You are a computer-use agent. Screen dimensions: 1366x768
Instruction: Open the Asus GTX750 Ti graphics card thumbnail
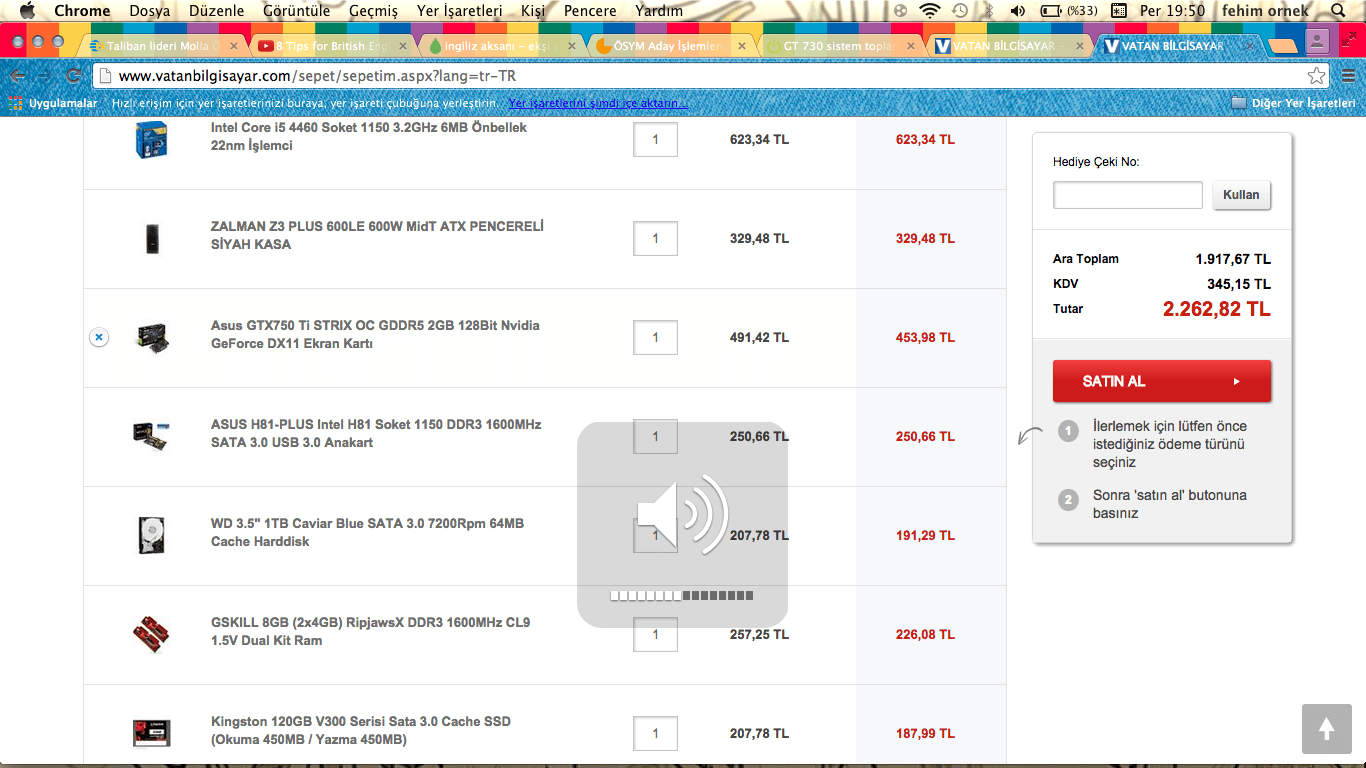[x=152, y=338]
